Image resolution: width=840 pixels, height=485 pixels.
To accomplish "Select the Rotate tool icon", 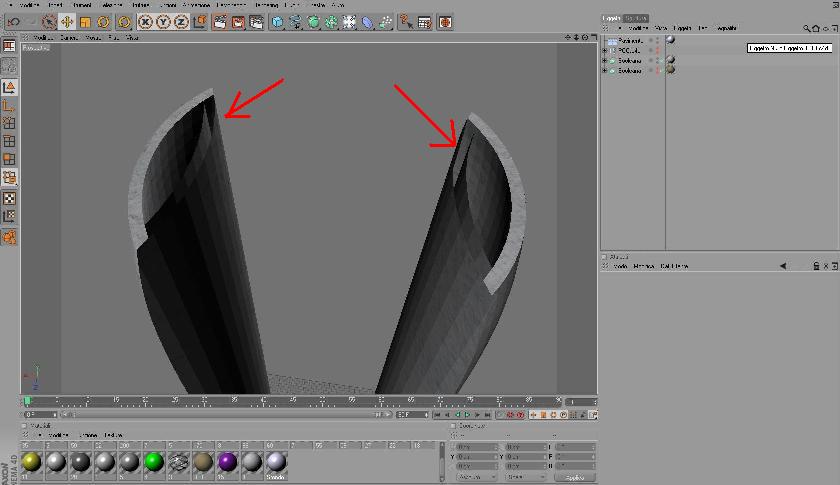I will click(103, 22).
